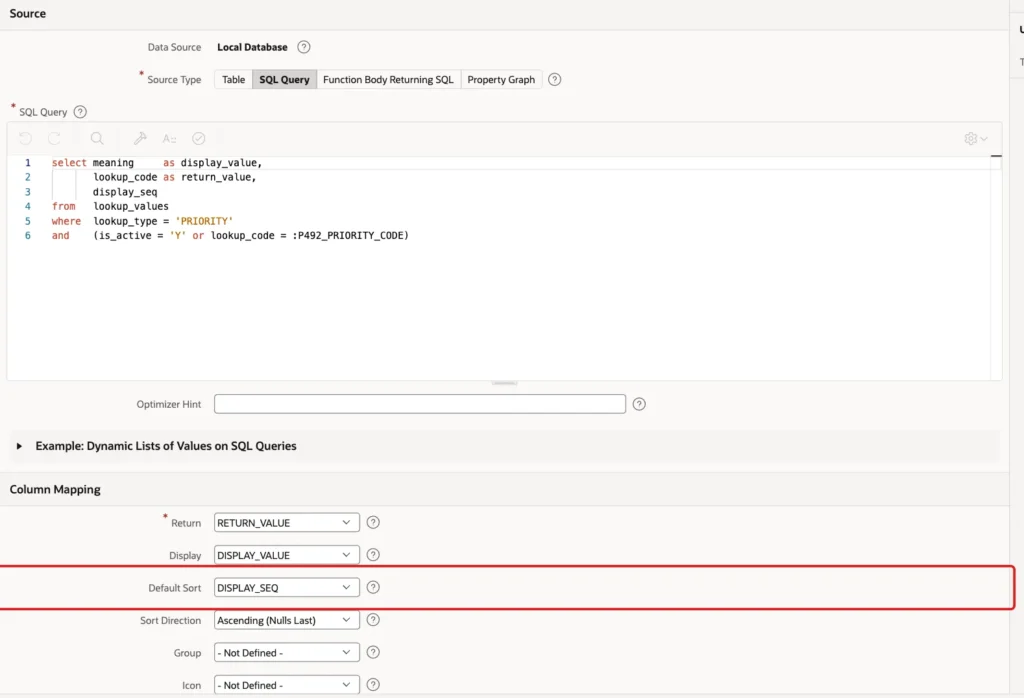
Task: Open help for Data Source
Action: (304, 47)
